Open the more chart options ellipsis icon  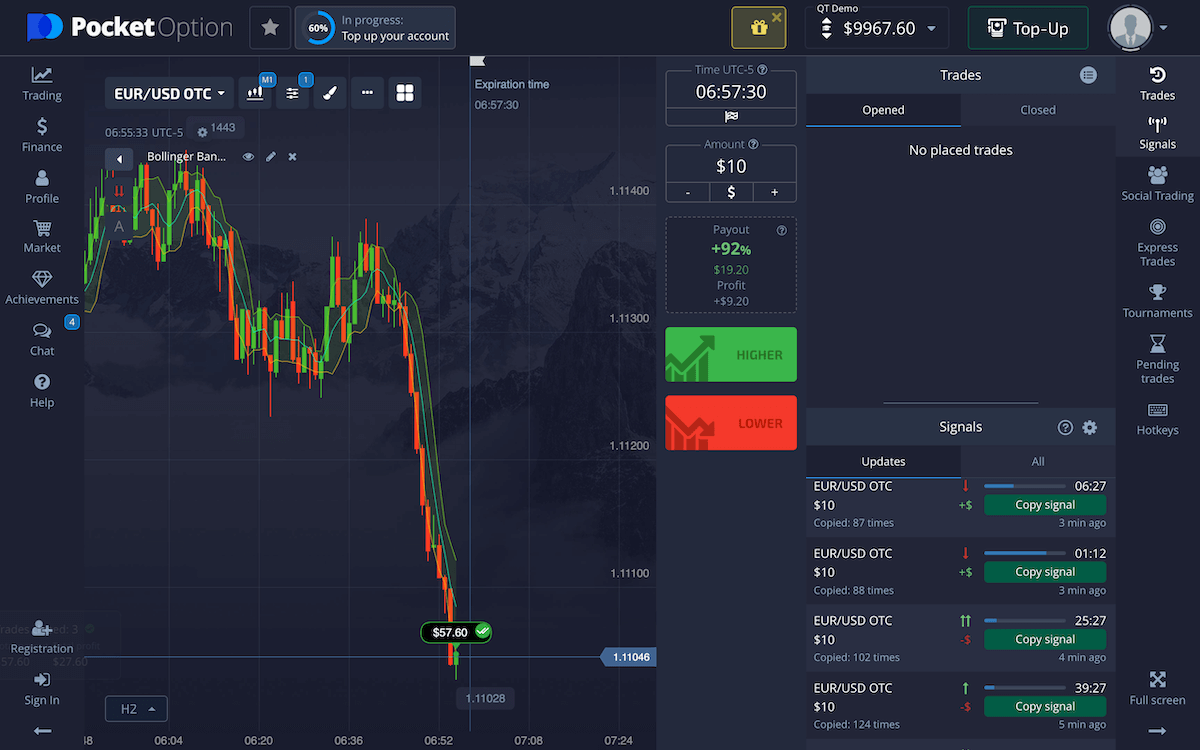point(367,91)
